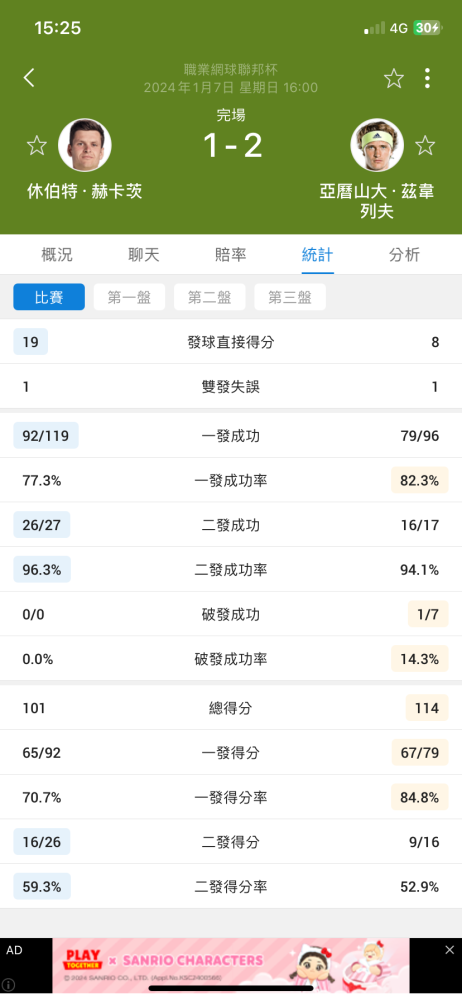Open the three-dot more options menu

click(x=427, y=78)
